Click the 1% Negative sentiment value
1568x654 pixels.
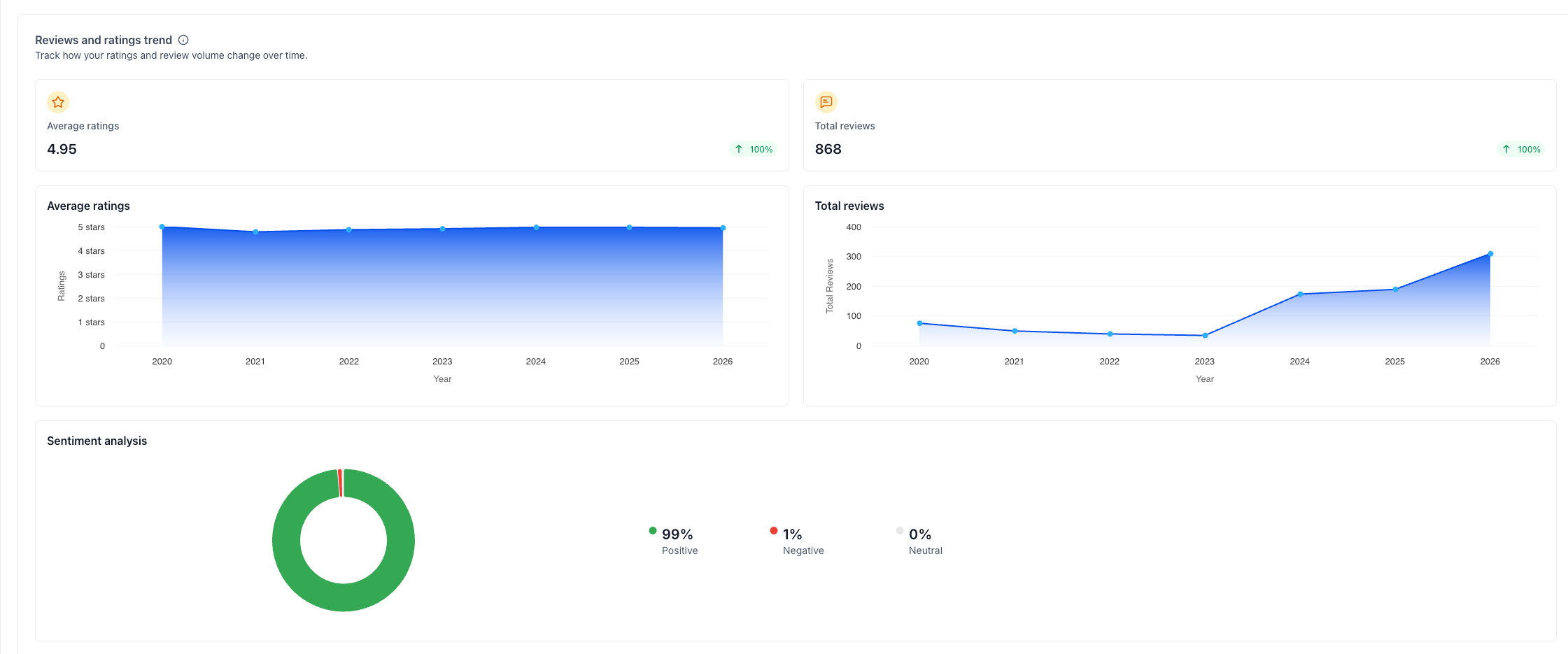coord(792,534)
